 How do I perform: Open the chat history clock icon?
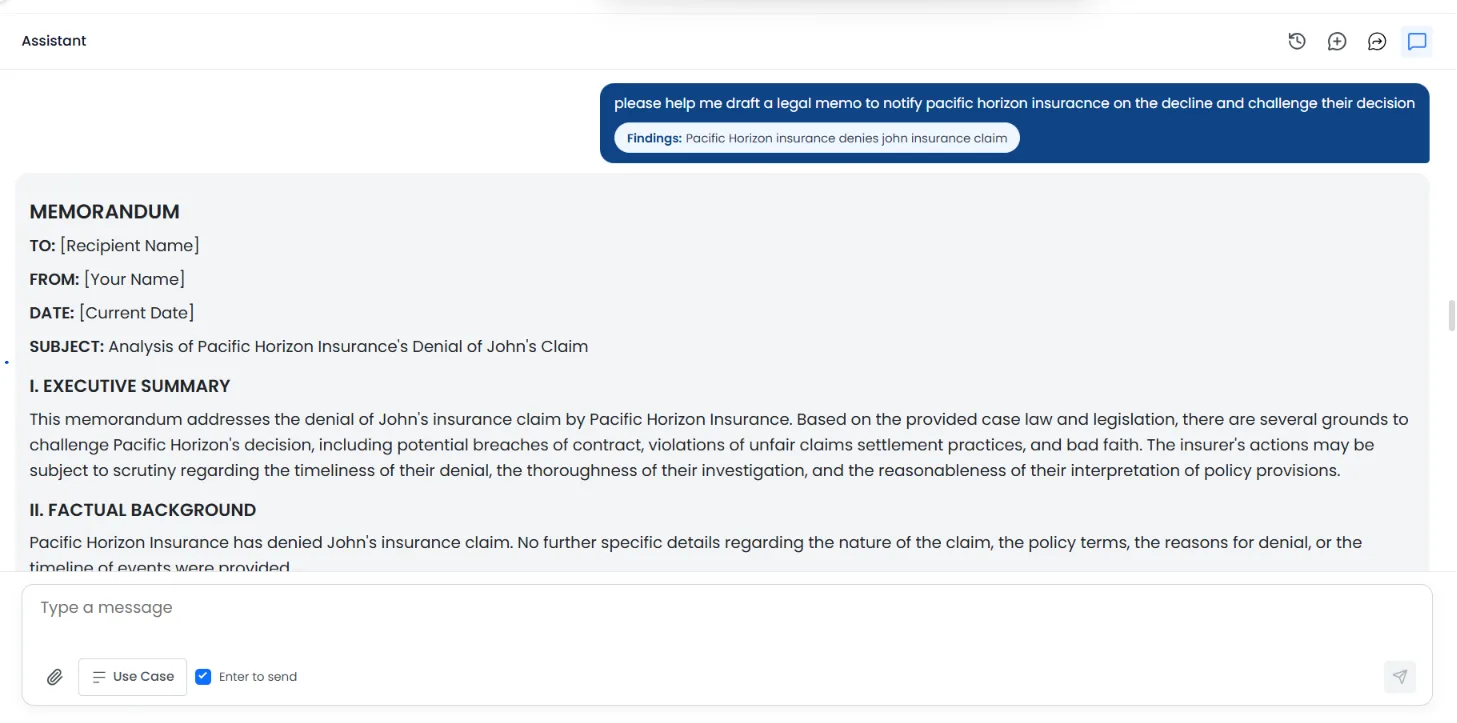[1297, 41]
